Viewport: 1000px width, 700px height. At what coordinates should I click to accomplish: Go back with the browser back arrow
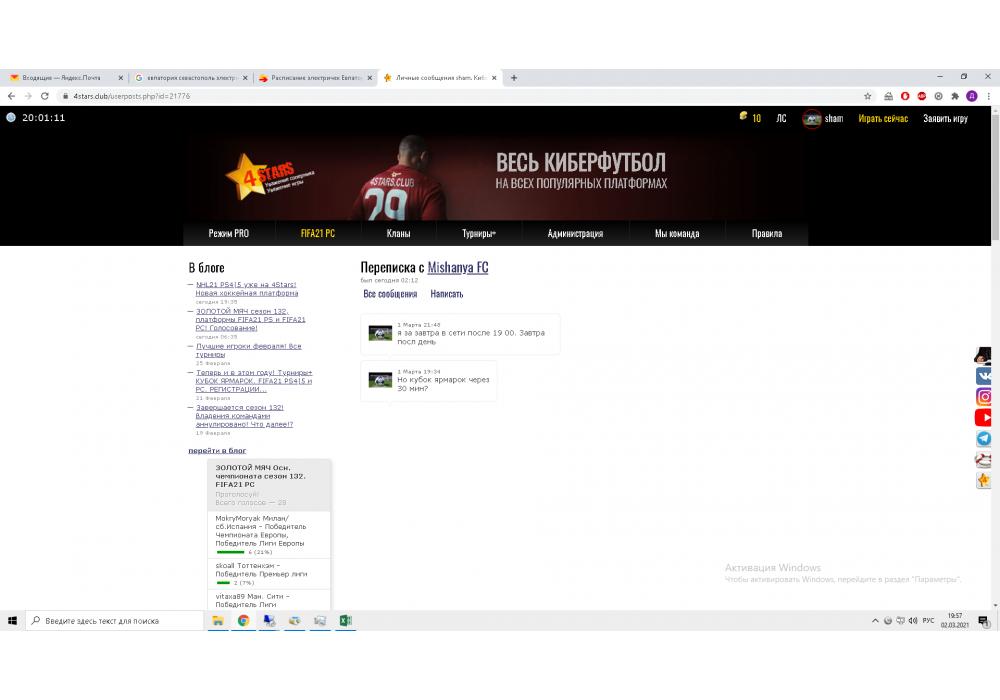(11, 96)
